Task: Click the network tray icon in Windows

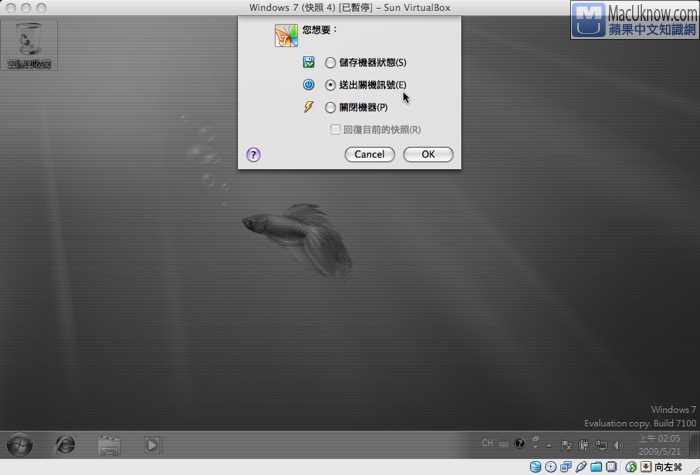Action: (601, 445)
